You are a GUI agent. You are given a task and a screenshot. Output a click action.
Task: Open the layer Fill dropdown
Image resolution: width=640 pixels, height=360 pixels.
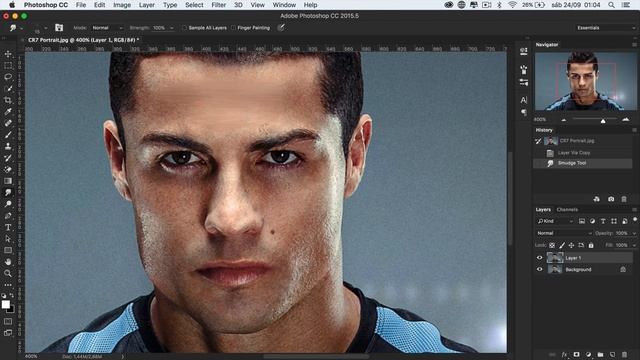coord(634,245)
